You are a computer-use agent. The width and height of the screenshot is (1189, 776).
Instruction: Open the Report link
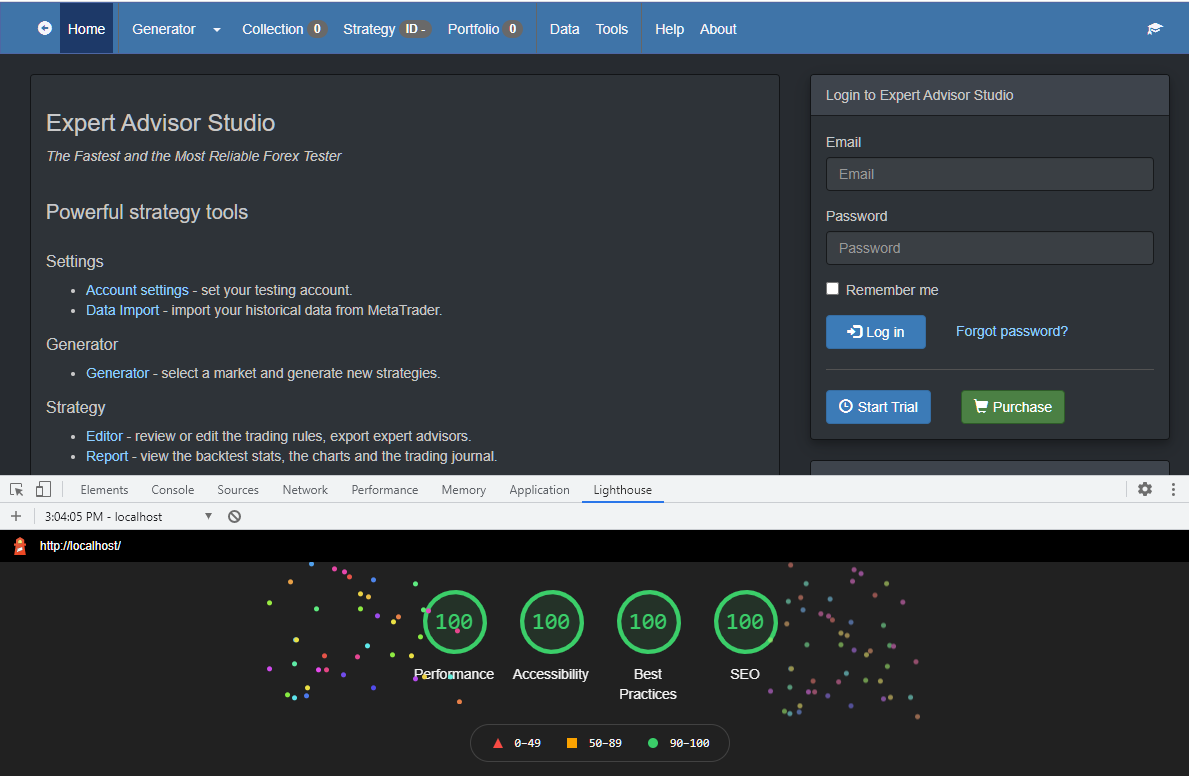tap(107, 456)
